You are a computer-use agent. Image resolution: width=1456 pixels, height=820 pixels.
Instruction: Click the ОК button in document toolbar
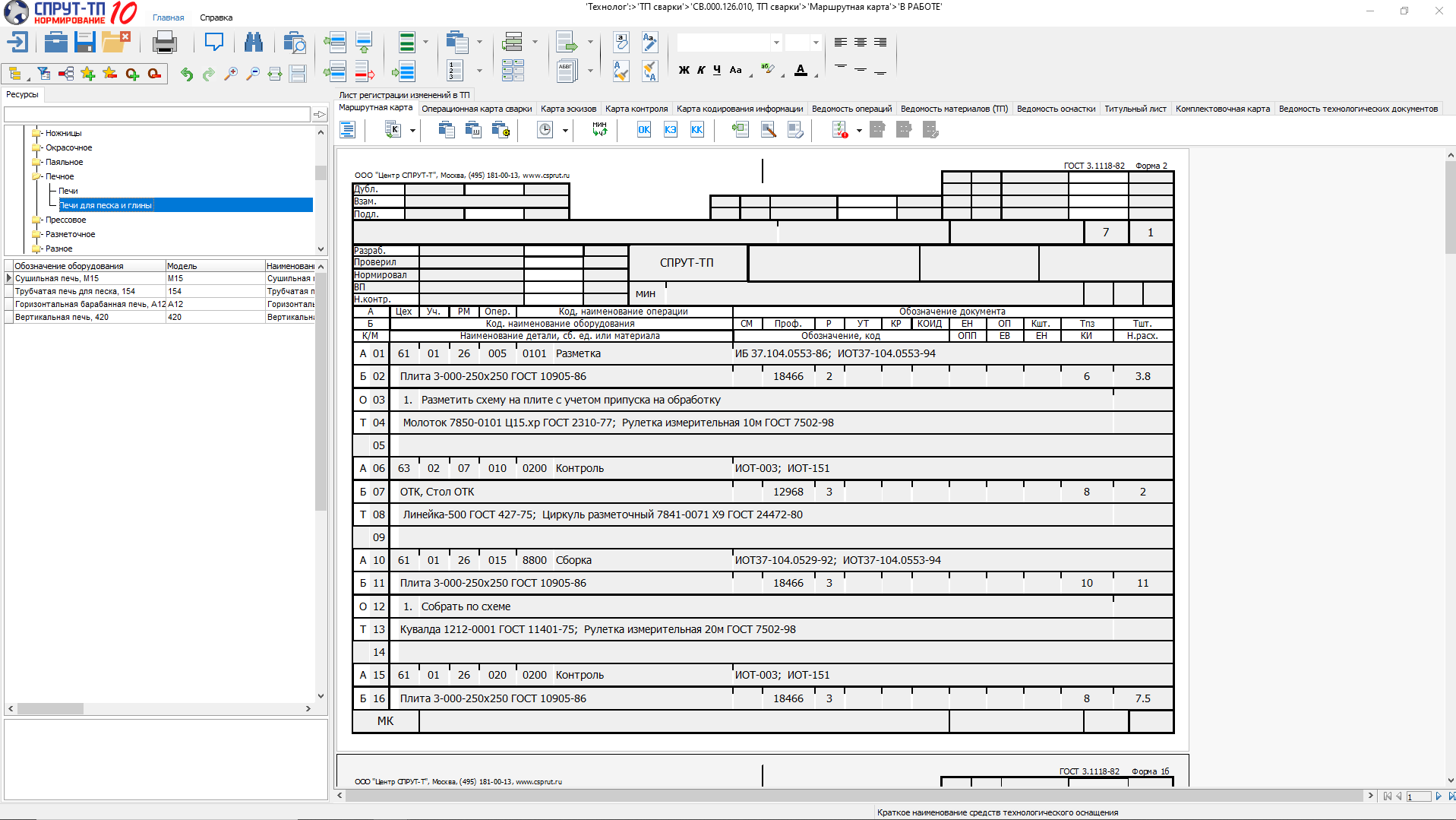point(643,130)
